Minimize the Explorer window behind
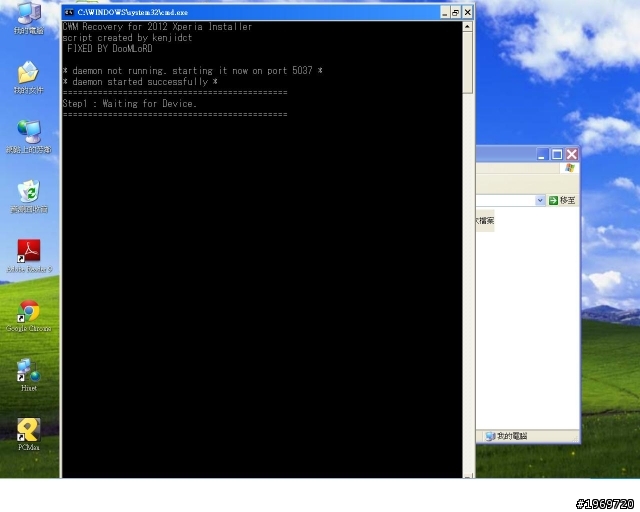Screen dimensions: 640x512 click(542, 154)
